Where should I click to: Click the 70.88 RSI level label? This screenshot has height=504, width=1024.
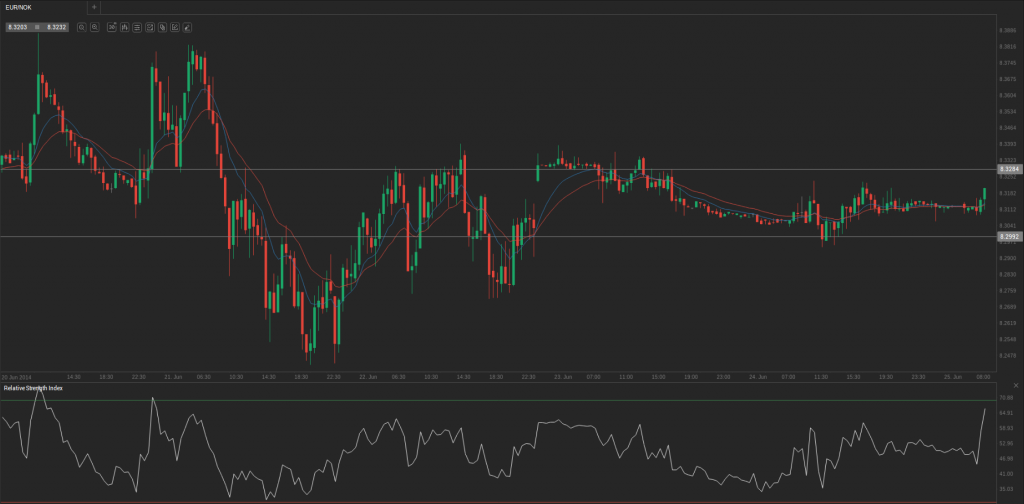[x=1007, y=398]
